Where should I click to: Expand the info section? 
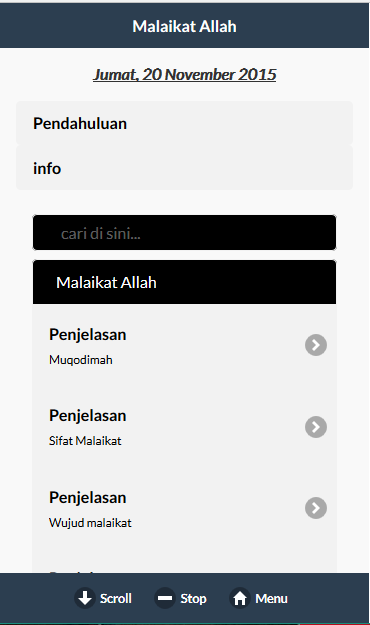[184, 168]
